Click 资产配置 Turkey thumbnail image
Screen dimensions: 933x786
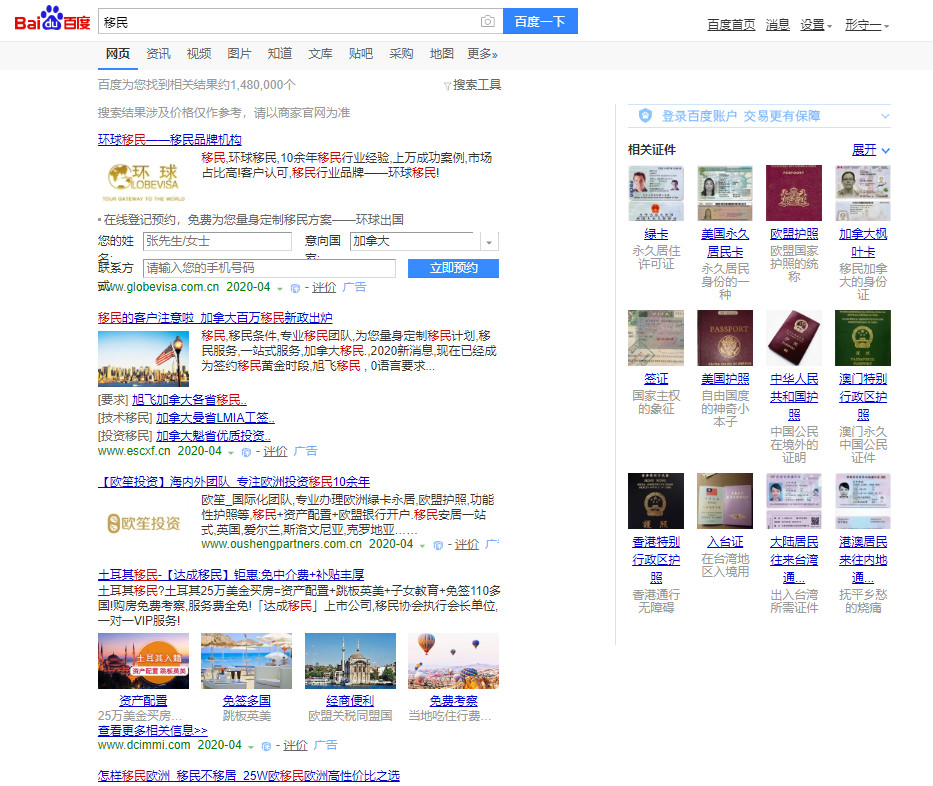pos(143,661)
